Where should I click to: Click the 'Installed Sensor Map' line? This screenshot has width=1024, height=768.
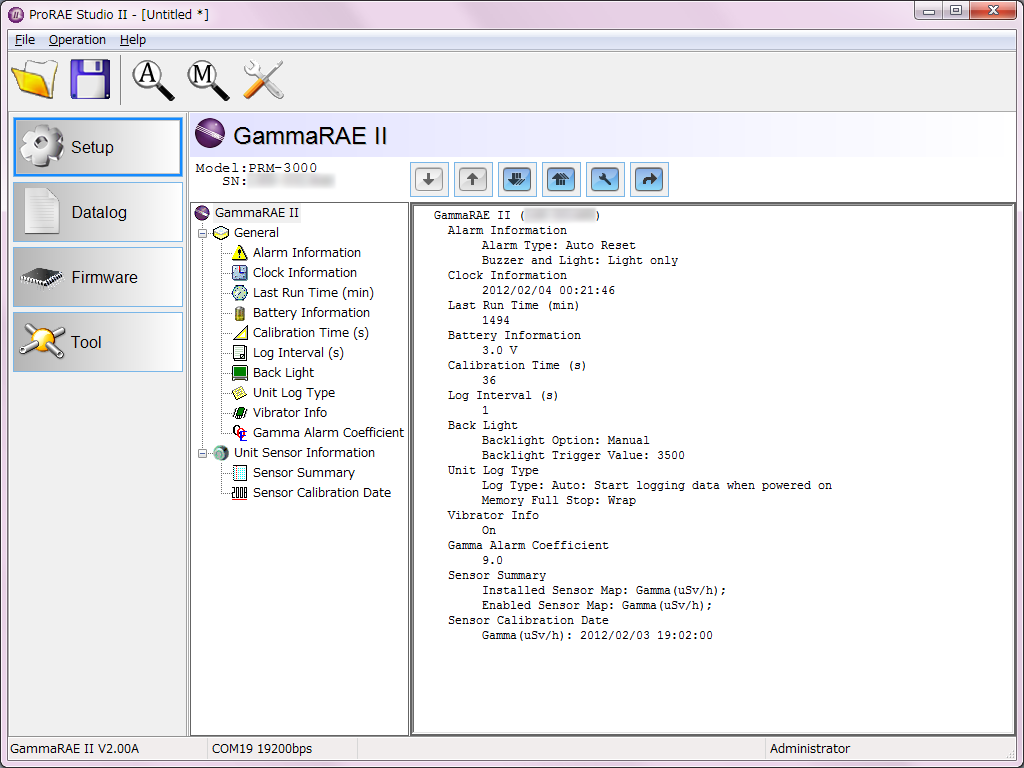tap(604, 591)
